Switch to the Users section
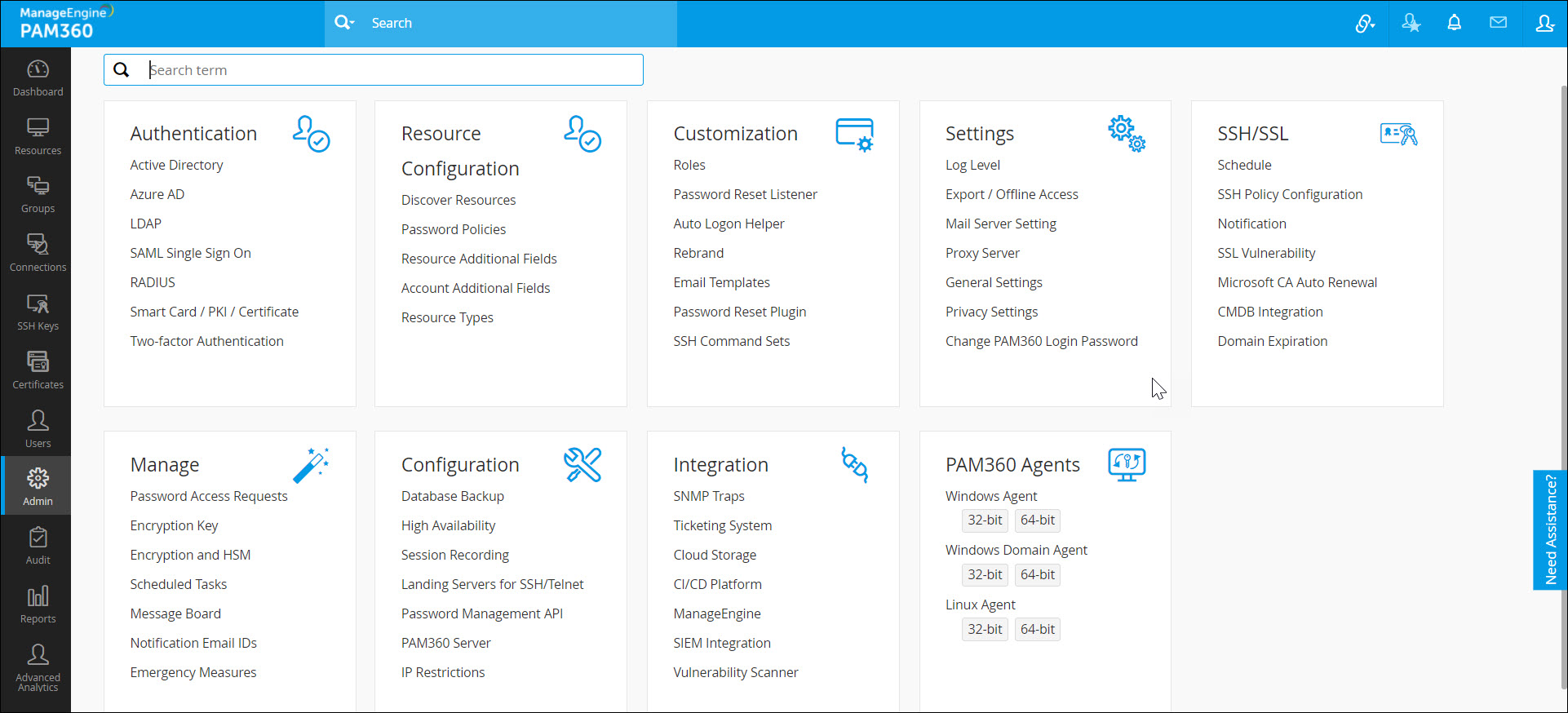 [x=38, y=429]
